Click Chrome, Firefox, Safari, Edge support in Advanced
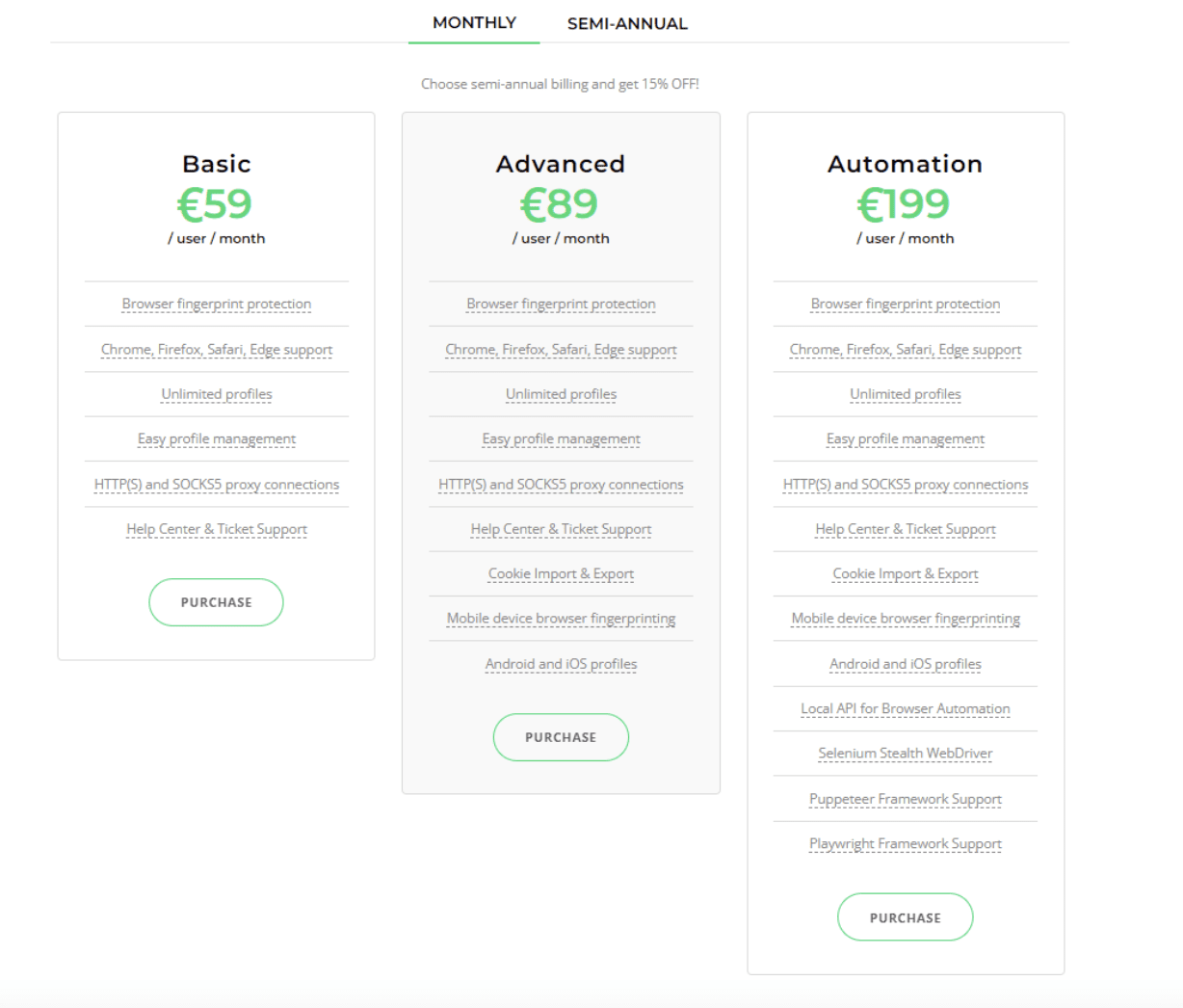 click(561, 350)
